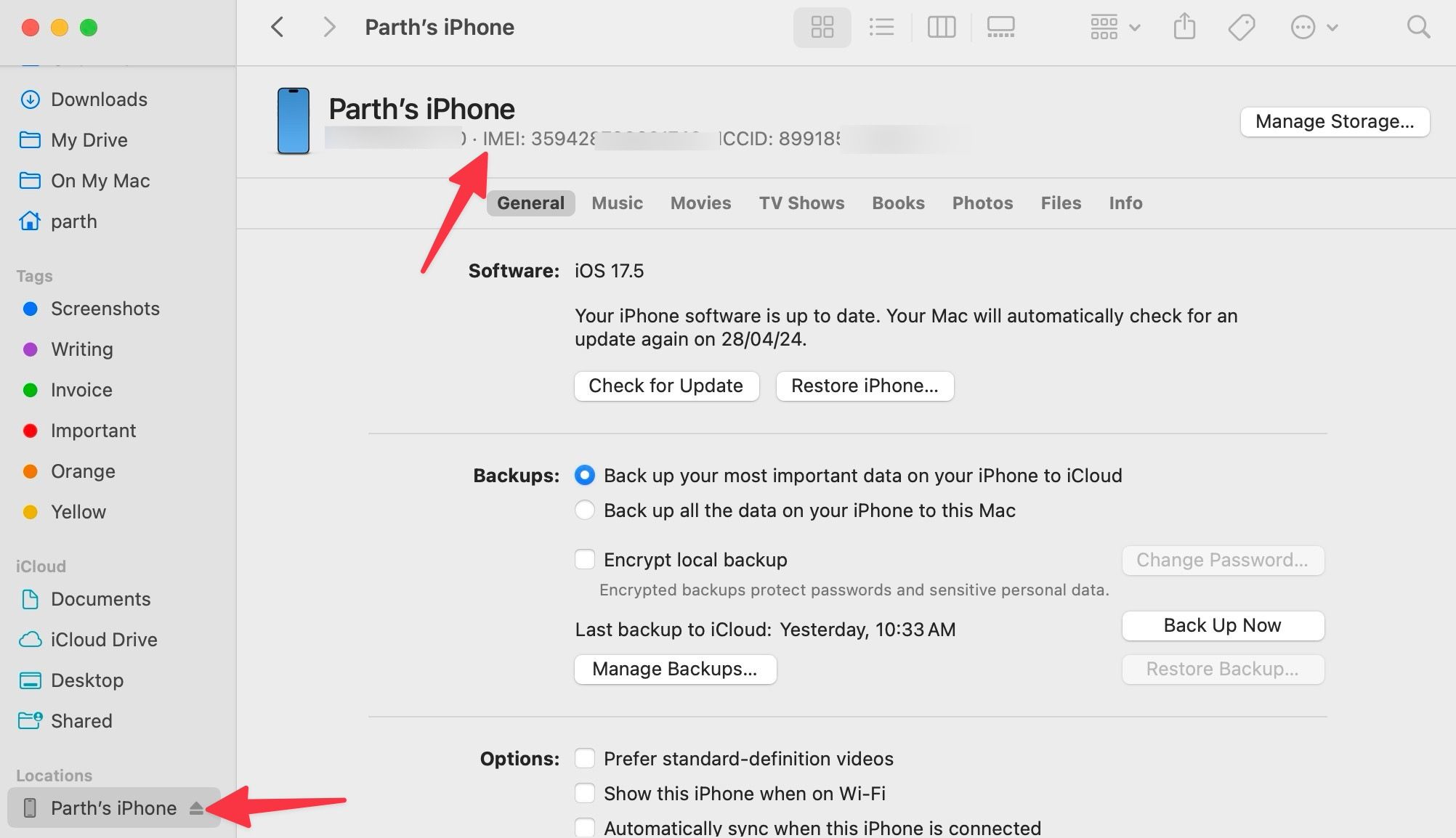
Task: Click the back navigation arrow
Action: 278,27
